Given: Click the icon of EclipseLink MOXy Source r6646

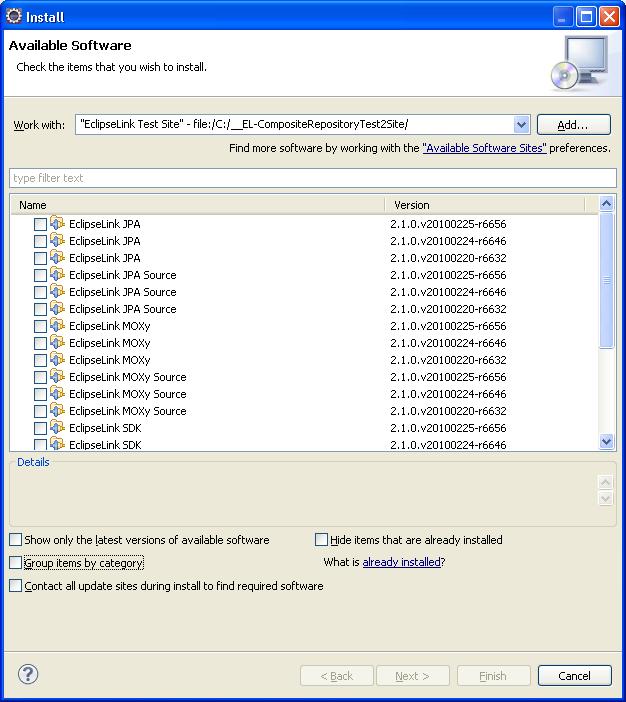Looking at the screenshot, I should tap(57, 393).
